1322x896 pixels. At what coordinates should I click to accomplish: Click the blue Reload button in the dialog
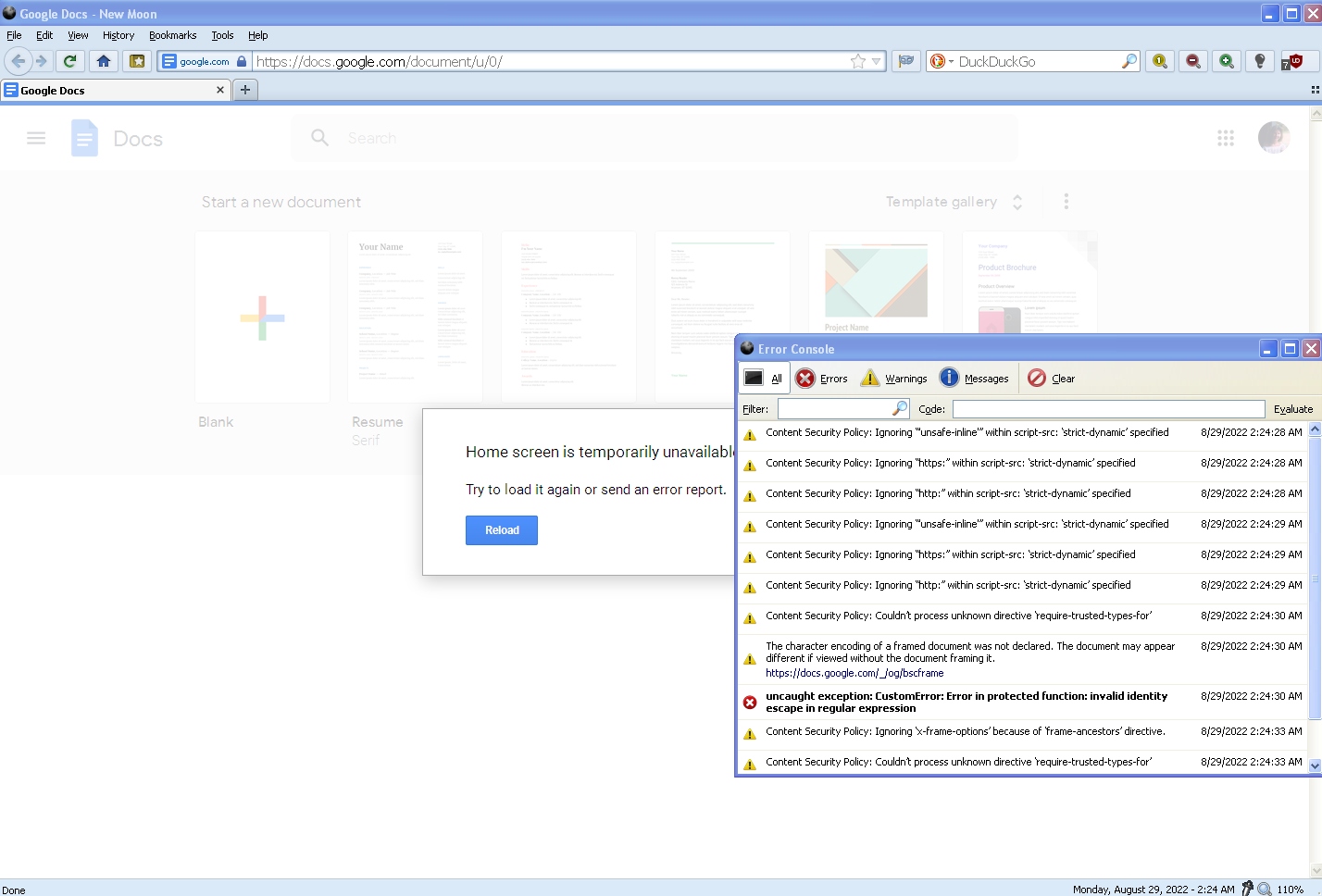tap(502, 530)
